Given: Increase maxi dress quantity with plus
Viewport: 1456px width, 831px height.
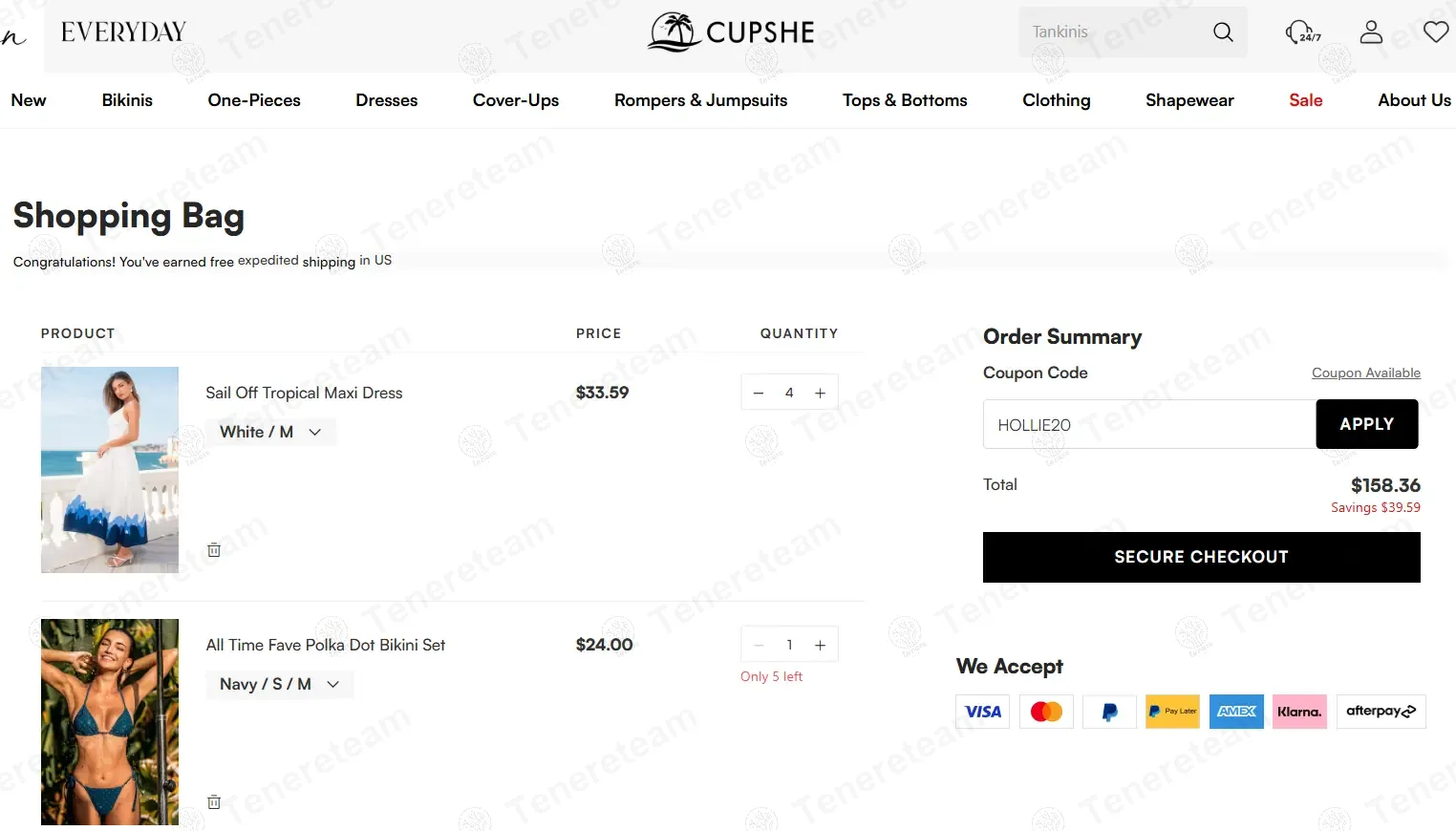Looking at the screenshot, I should coord(820,393).
